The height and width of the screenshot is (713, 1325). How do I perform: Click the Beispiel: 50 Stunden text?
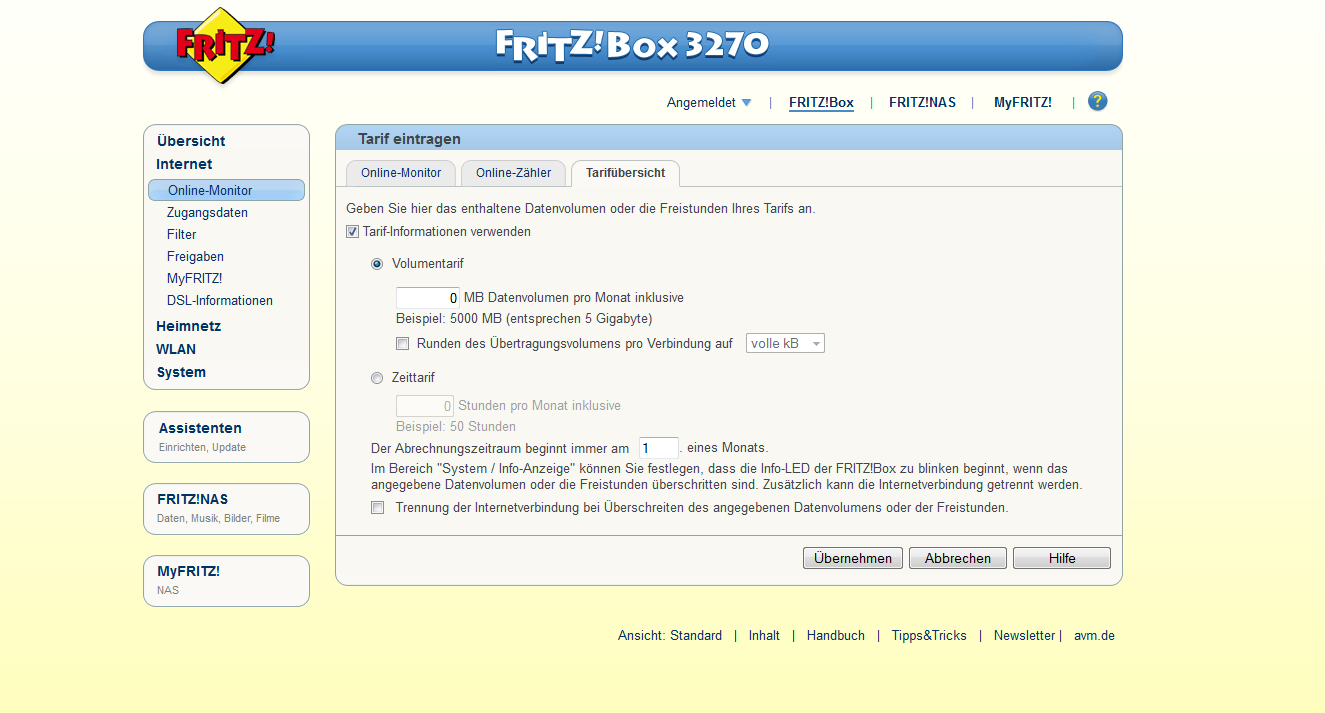click(x=456, y=427)
